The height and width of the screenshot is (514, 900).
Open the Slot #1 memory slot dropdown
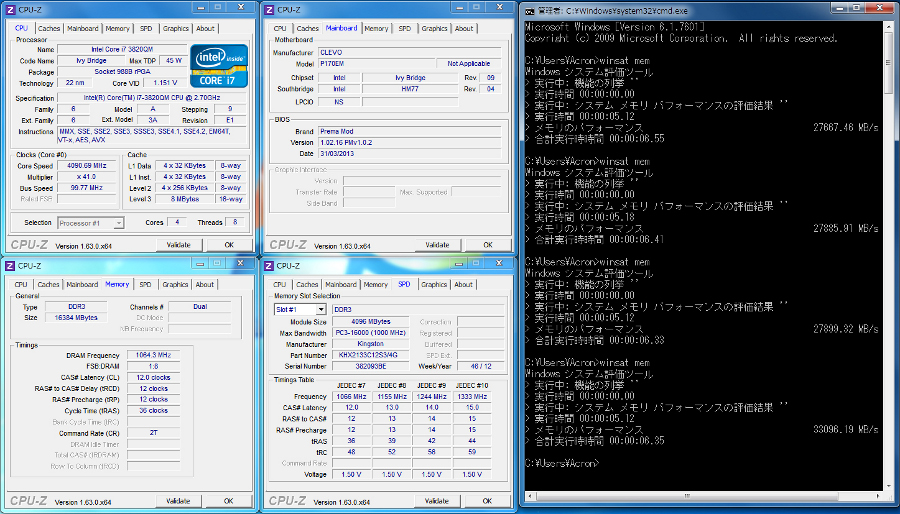click(x=300, y=309)
